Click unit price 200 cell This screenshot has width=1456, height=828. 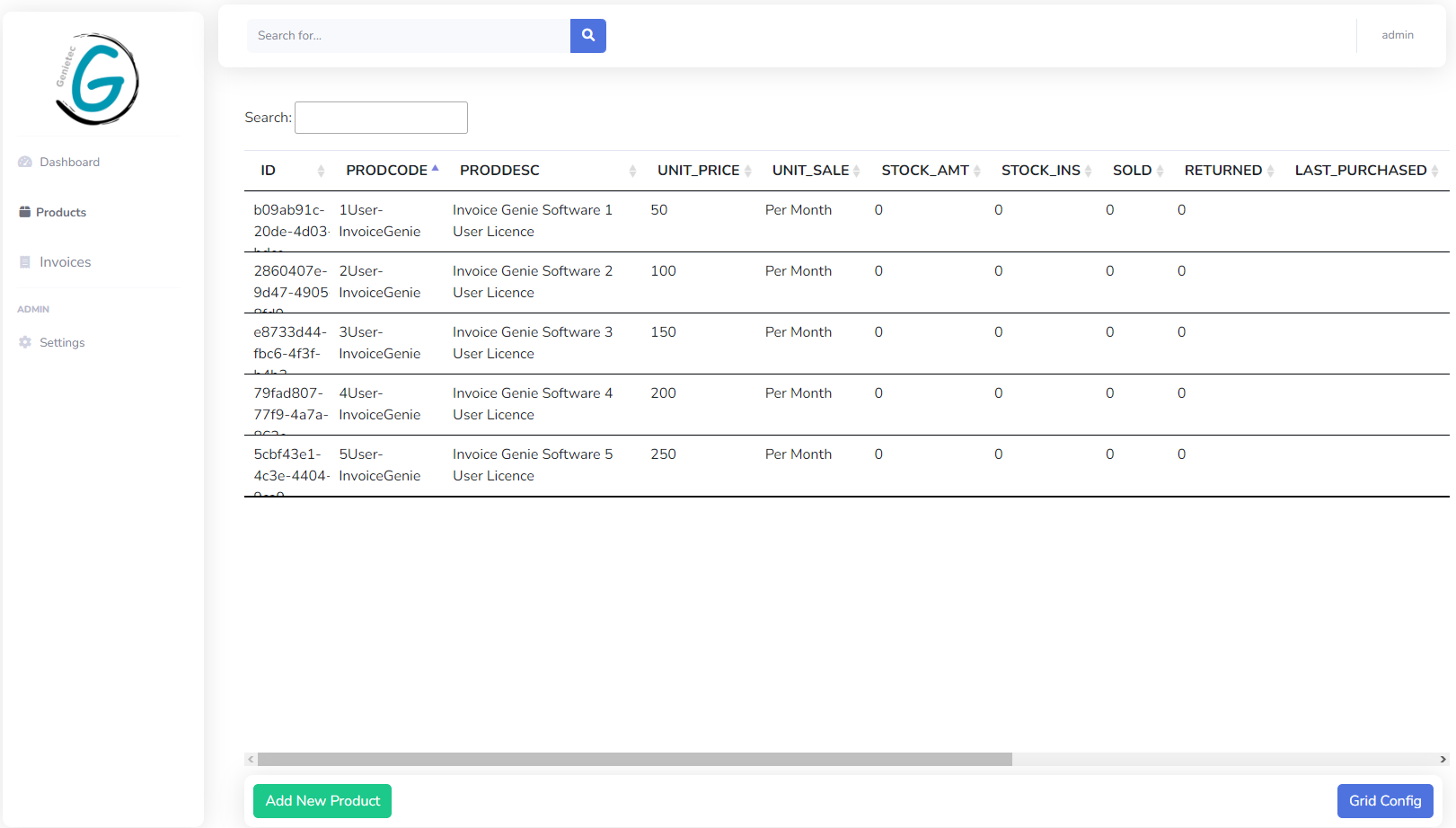[x=664, y=393]
